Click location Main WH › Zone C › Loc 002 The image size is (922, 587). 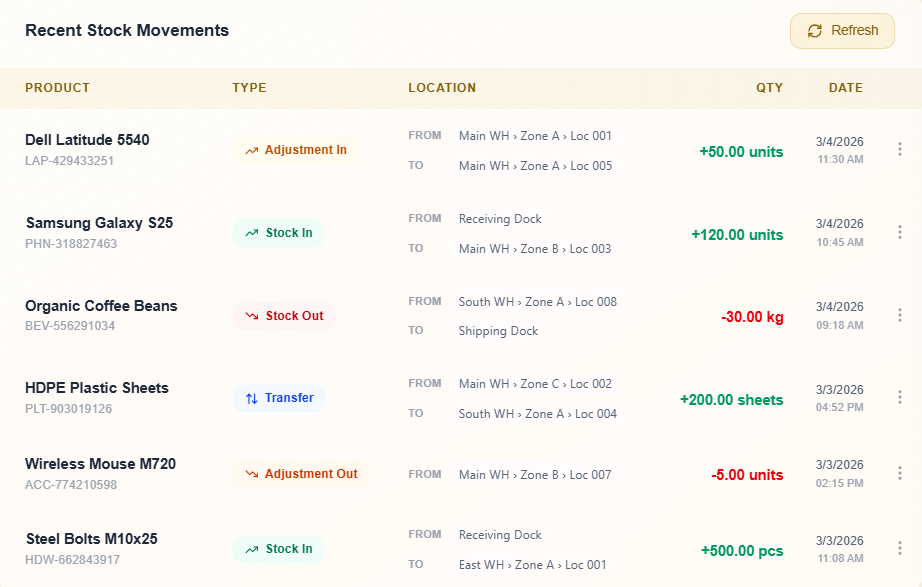pyautogui.click(x=535, y=384)
